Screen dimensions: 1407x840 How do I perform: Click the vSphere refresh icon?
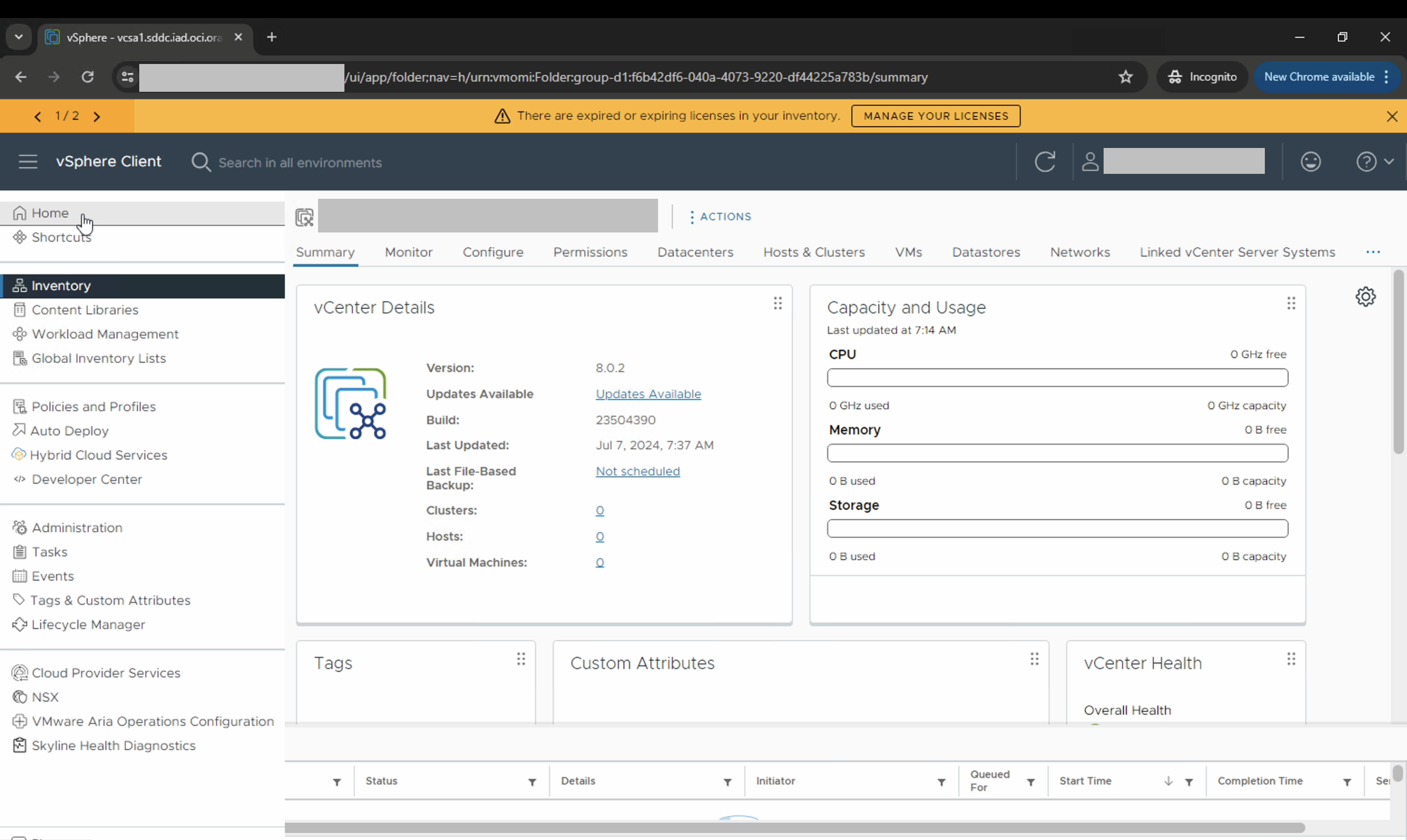[1045, 162]
